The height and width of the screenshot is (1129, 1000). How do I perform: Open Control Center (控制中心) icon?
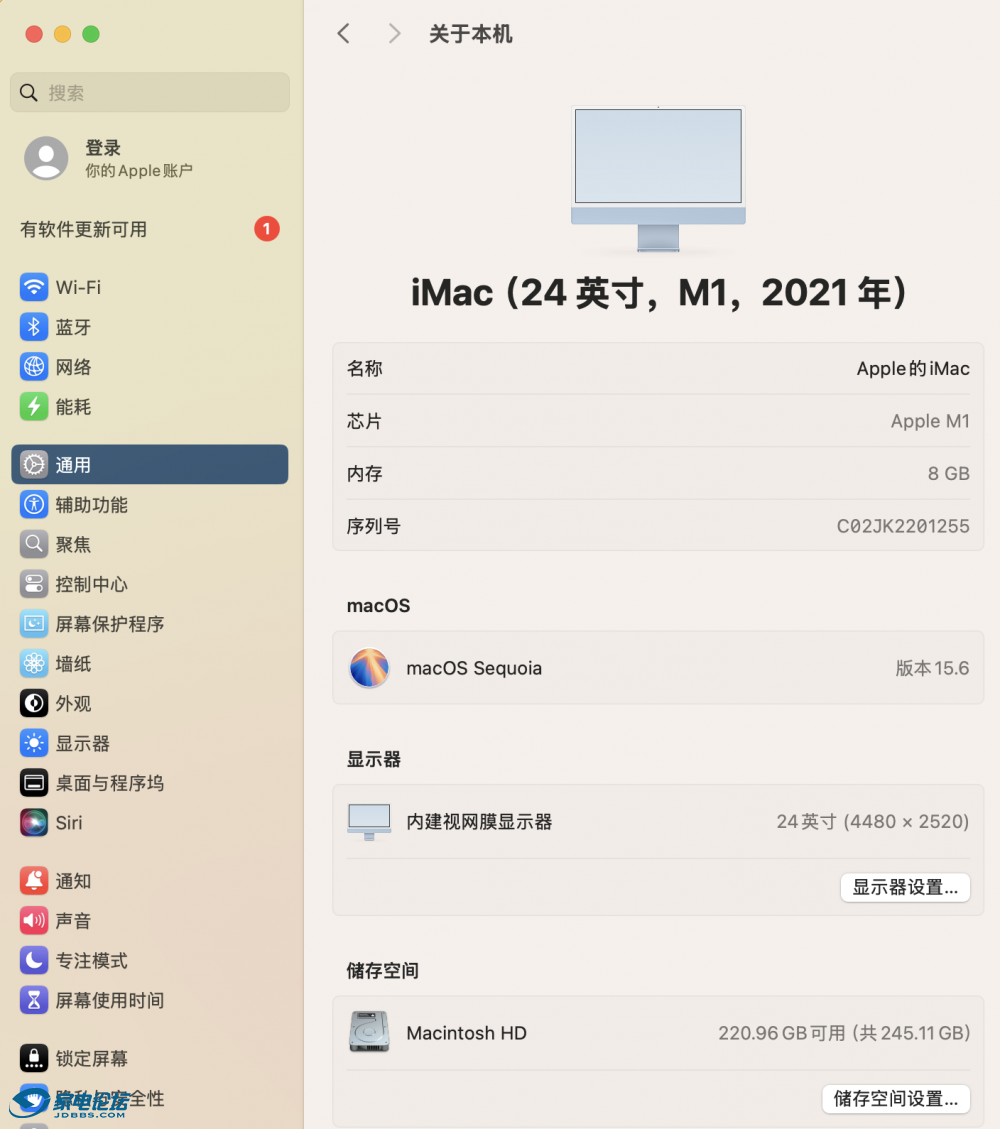[34, 584]
